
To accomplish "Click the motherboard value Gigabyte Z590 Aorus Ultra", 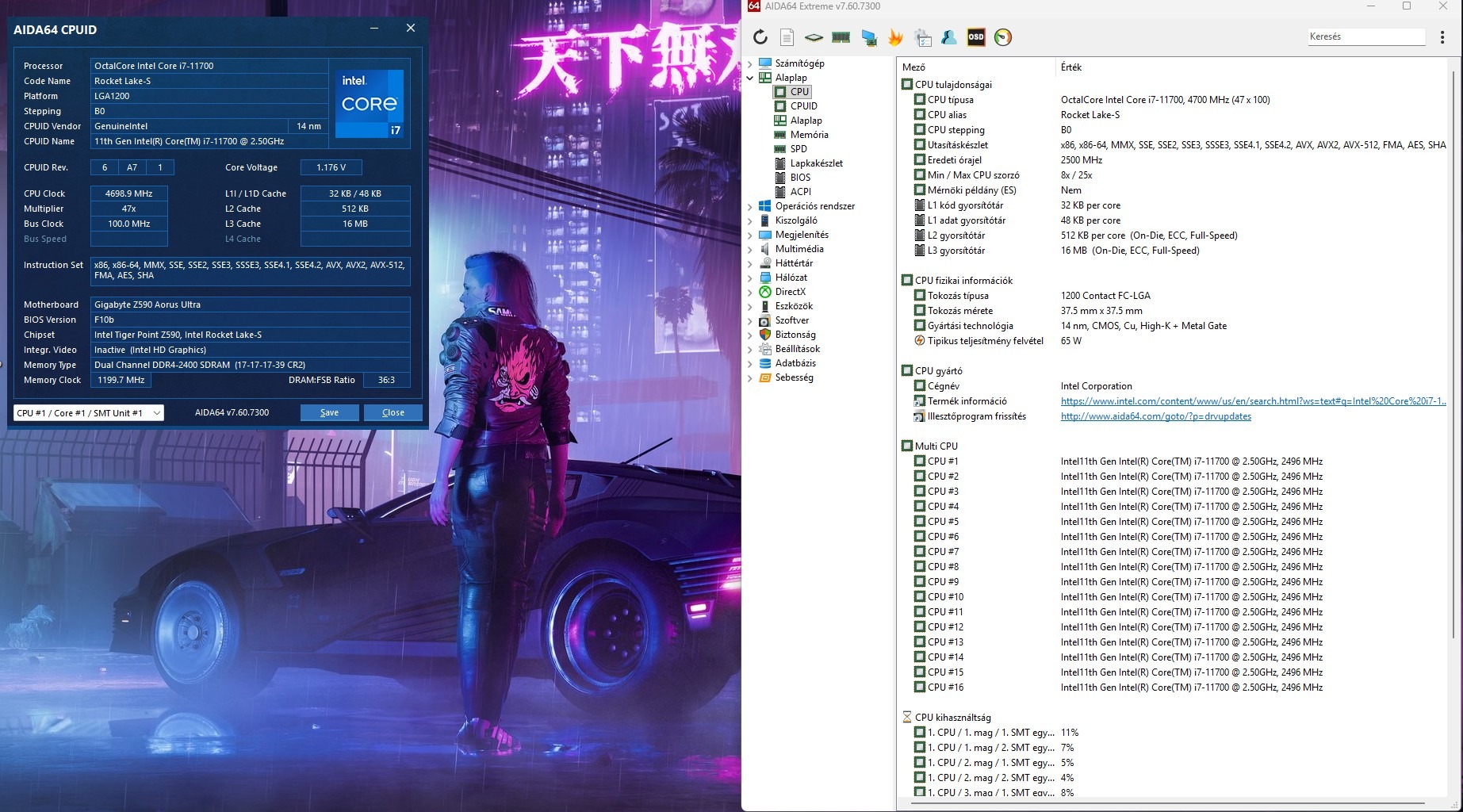I will (250, 304).
